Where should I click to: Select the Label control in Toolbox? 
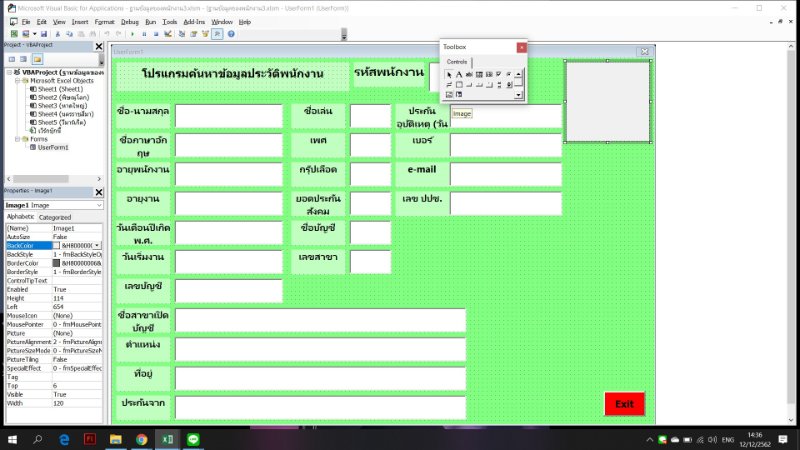pyautogui.click(x=459, y=75)
